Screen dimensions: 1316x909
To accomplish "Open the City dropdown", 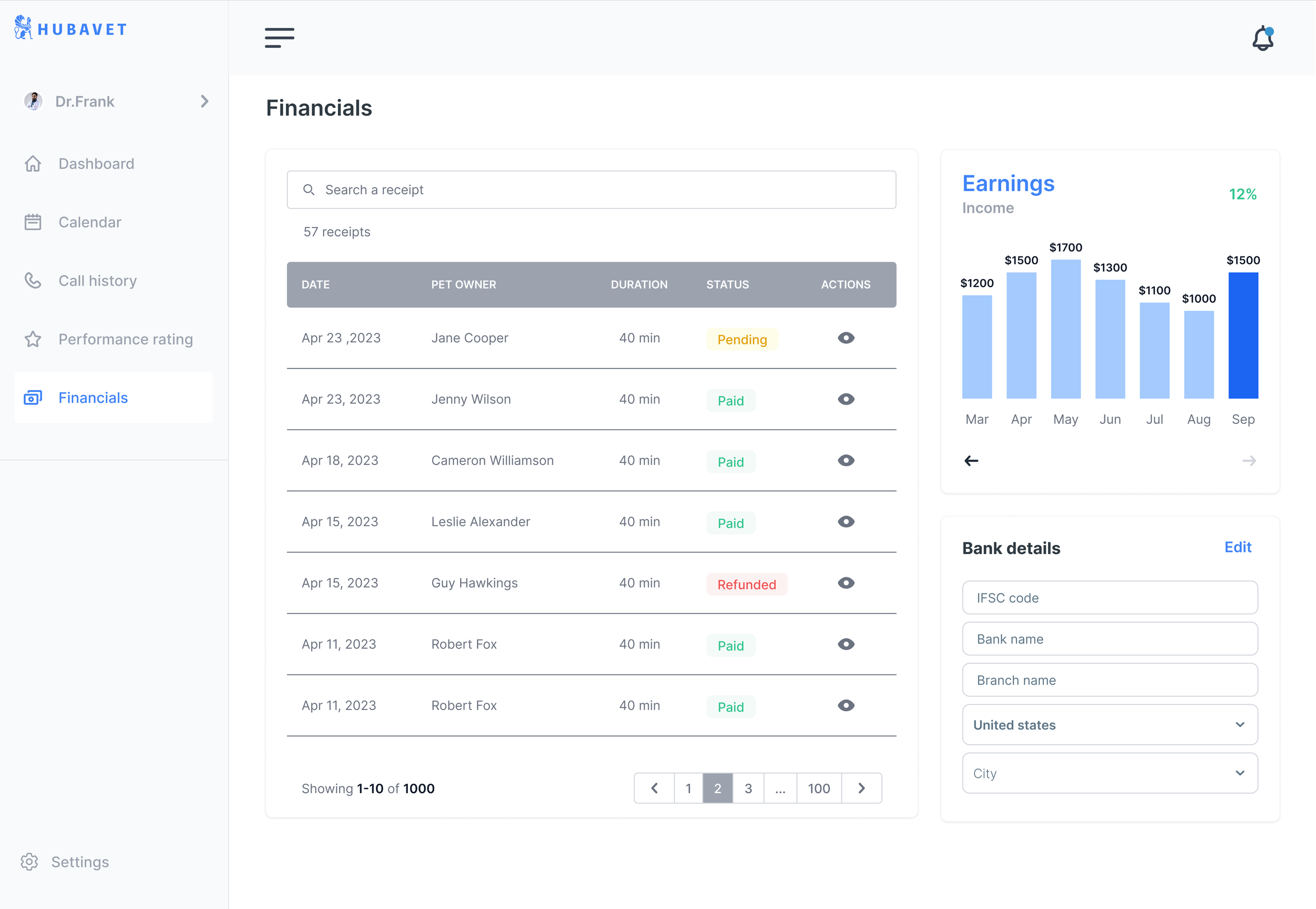I will coord(1109,773).
